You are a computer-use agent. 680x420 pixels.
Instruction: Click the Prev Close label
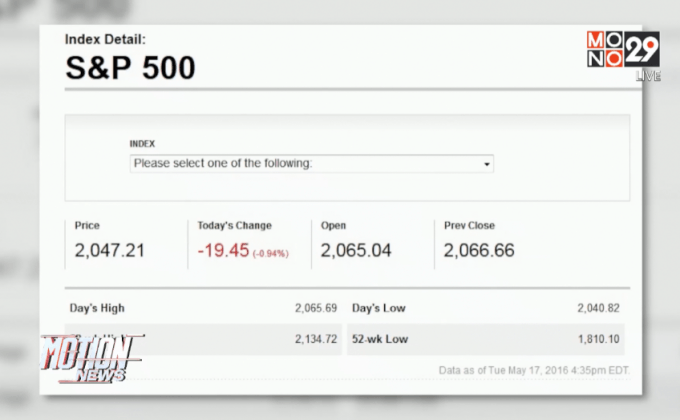click(469, 226)
